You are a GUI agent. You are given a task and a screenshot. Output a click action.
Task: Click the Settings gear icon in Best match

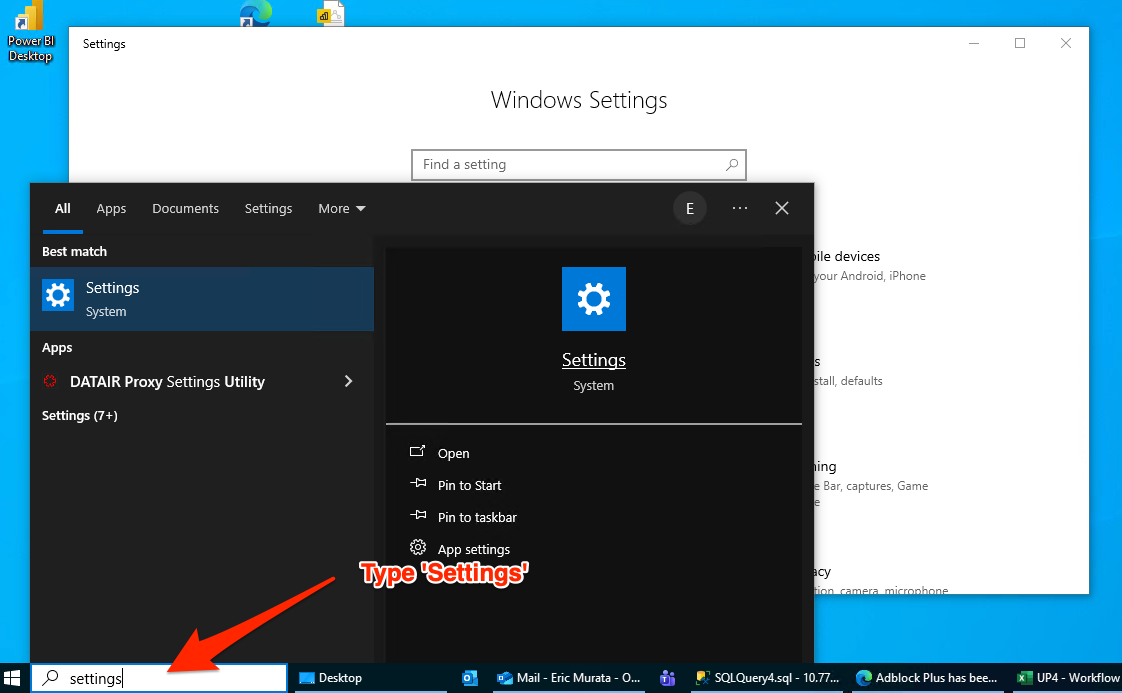click(x=58, y=295)
